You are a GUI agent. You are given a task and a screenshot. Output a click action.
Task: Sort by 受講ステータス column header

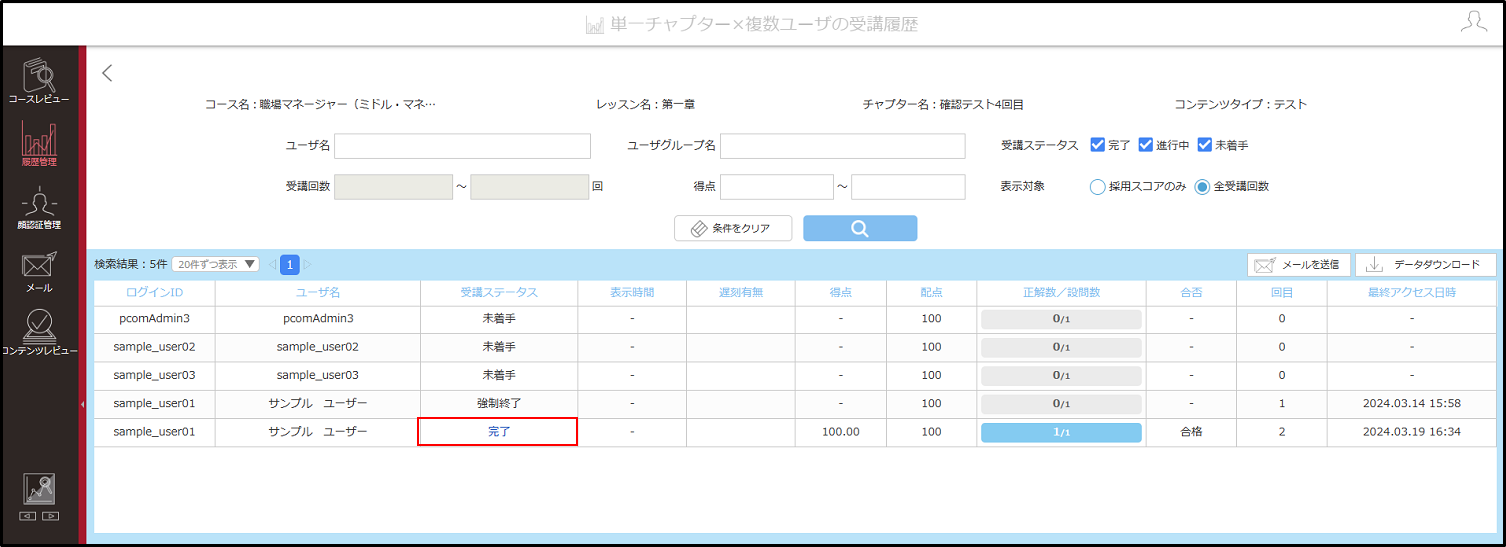(x=498, y=293)
